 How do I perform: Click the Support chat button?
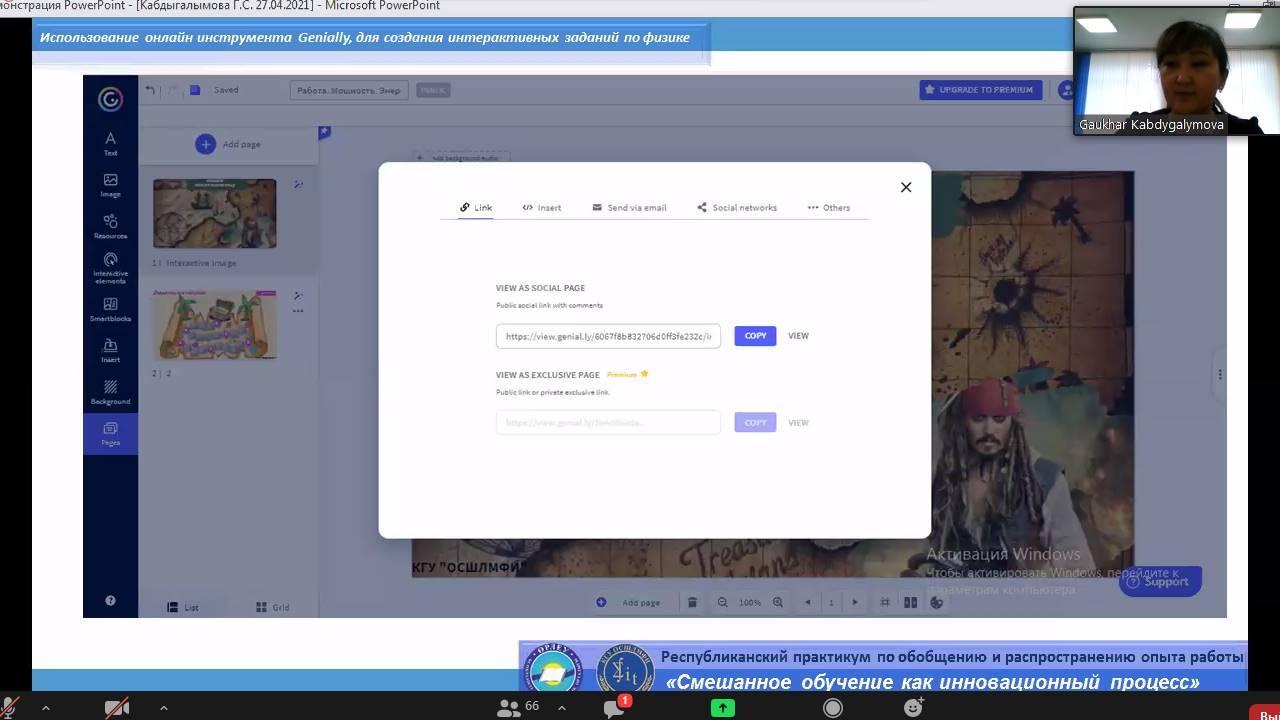pyautogui.click(x=1160, y=581)
